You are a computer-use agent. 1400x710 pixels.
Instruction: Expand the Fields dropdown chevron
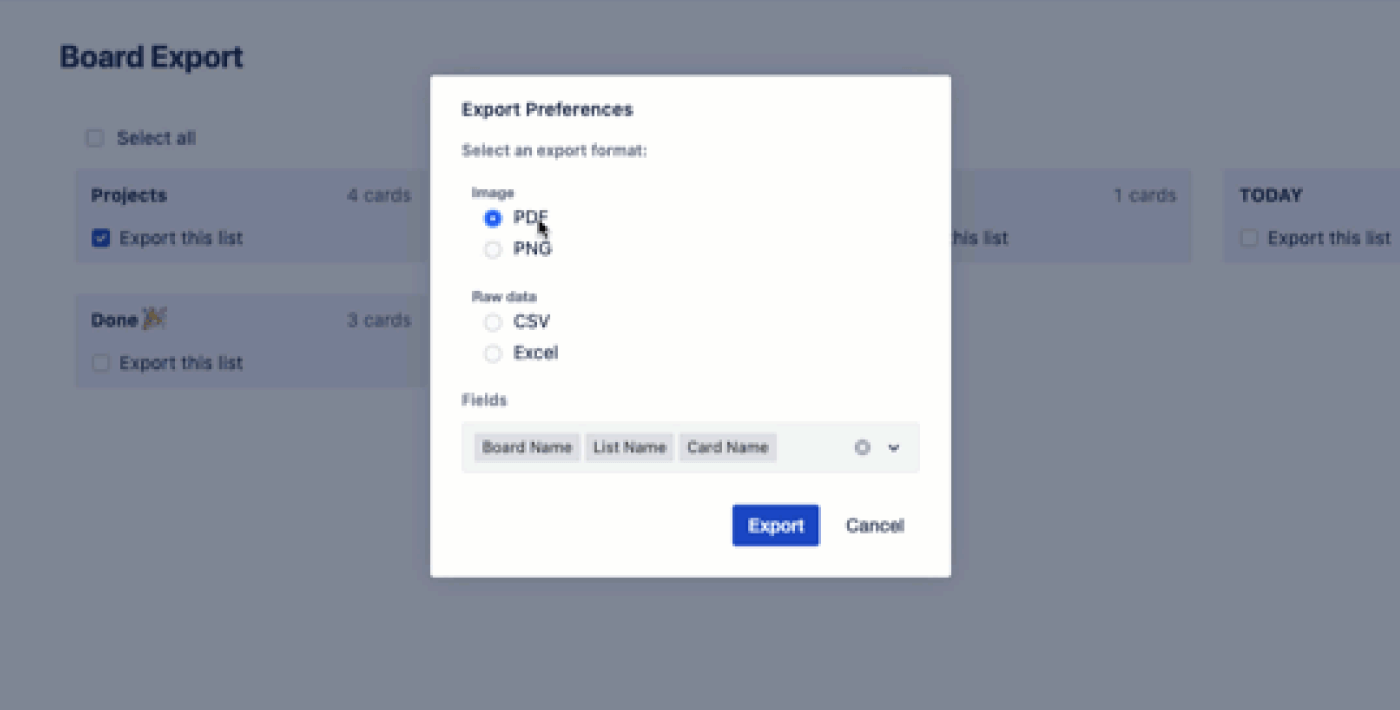[x=893, y=447]
